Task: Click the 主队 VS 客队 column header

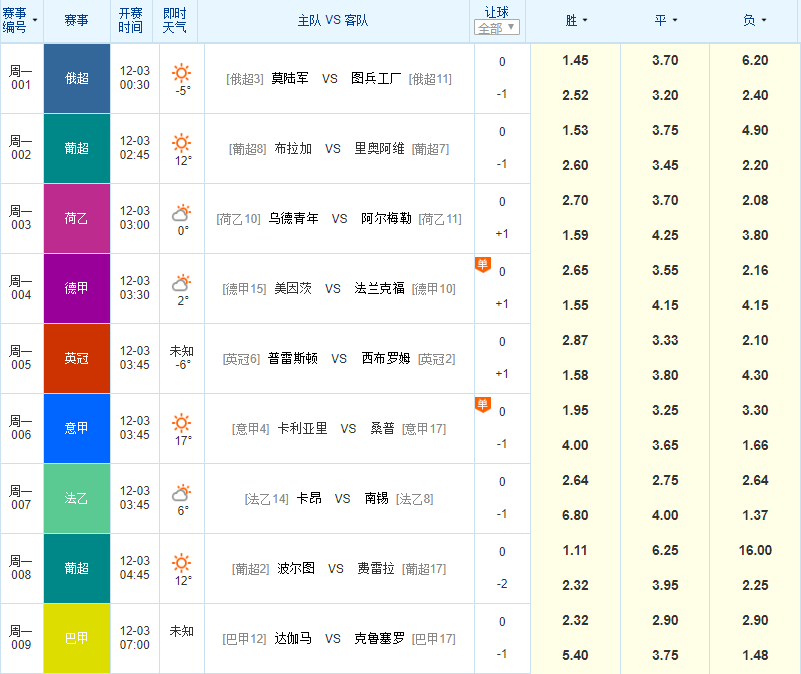Action: [333, 20]
